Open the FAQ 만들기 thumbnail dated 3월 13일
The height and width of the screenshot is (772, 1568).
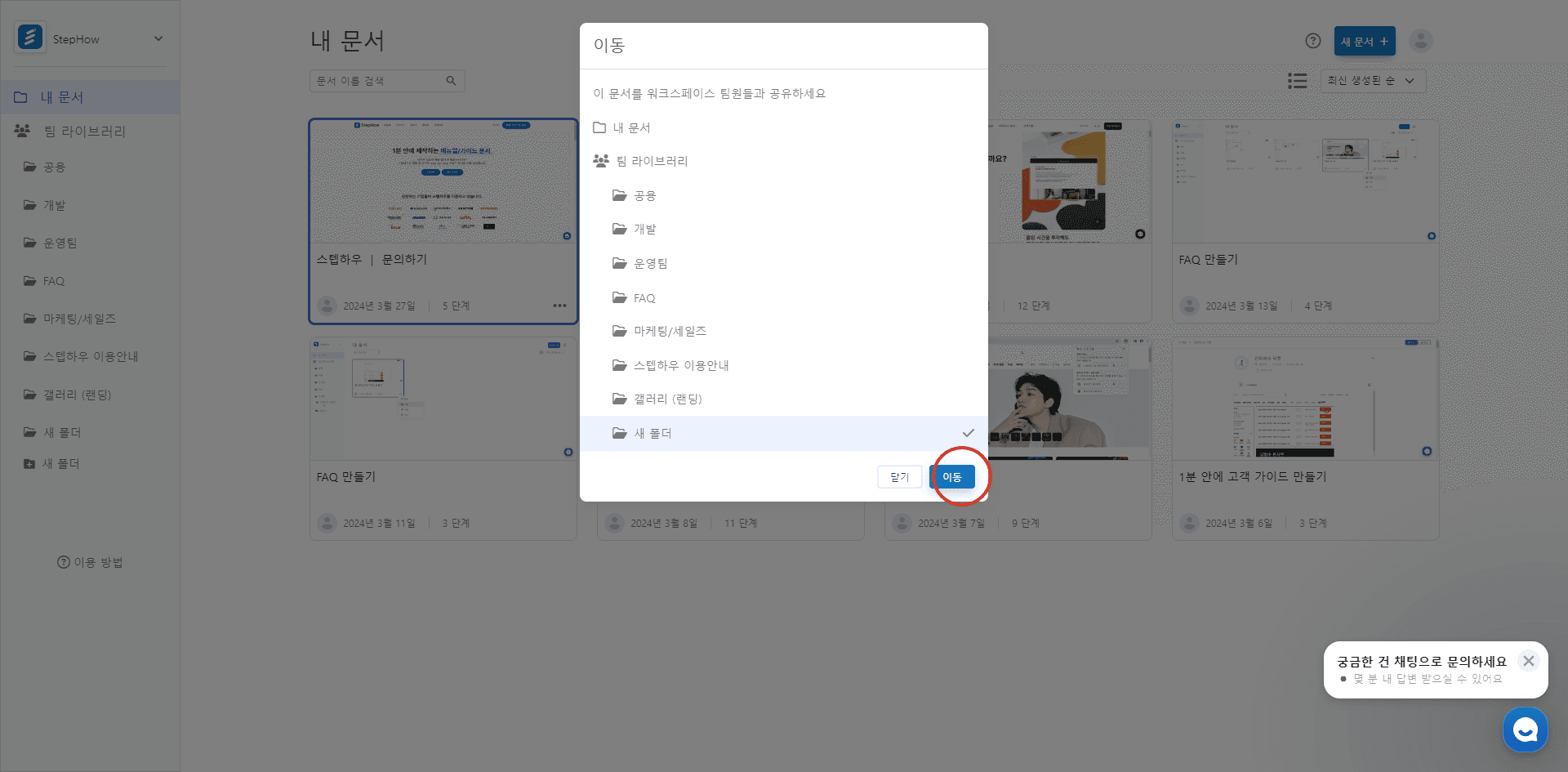coord(1305,181)
